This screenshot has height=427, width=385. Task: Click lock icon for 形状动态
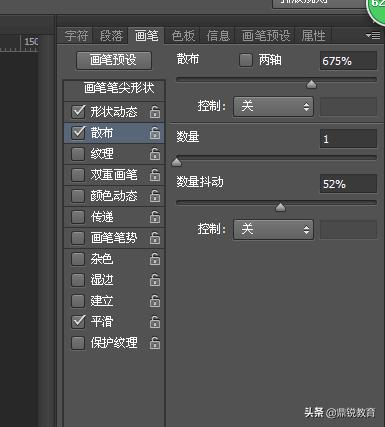155,112
